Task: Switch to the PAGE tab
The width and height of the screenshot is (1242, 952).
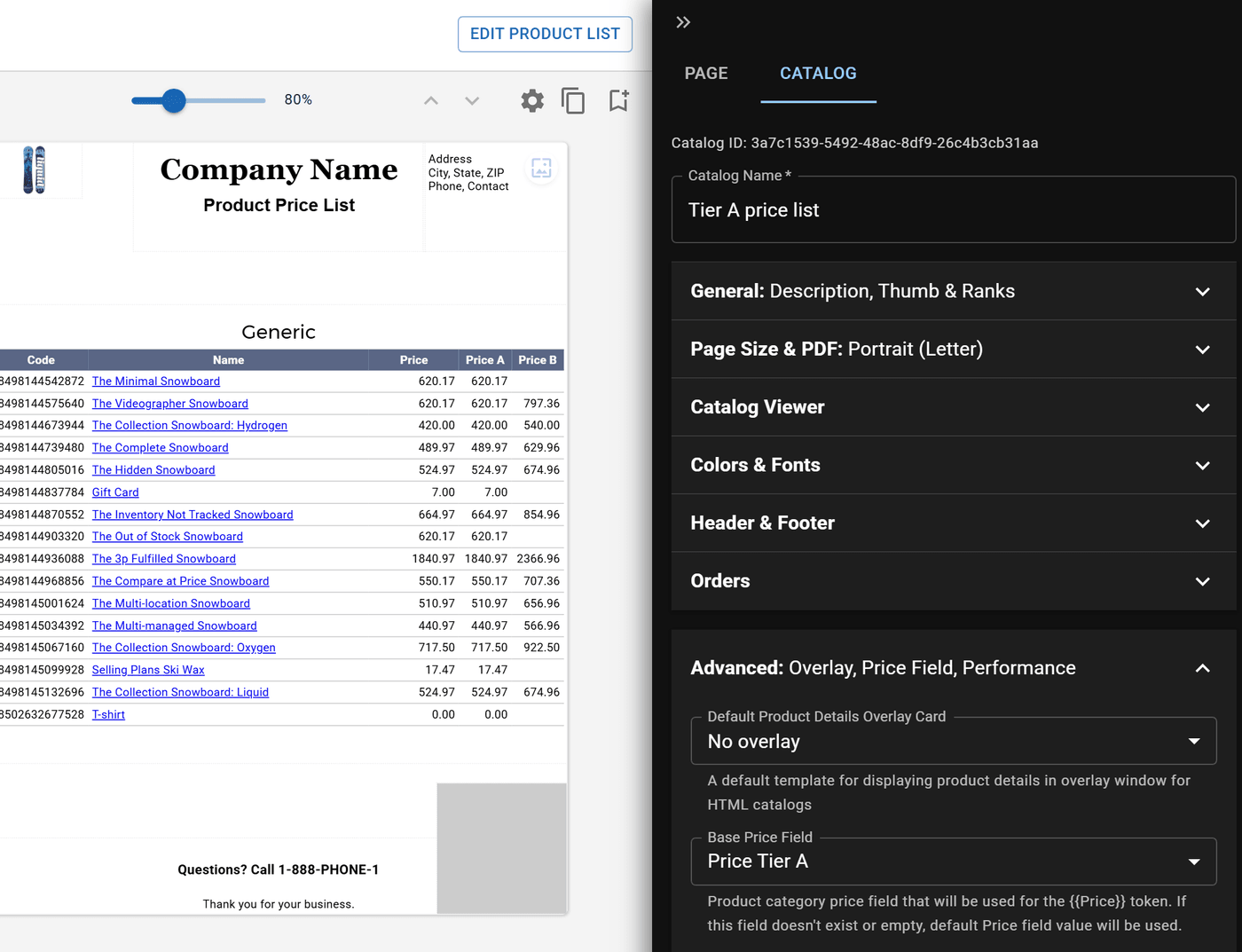Action: point(706,74)
